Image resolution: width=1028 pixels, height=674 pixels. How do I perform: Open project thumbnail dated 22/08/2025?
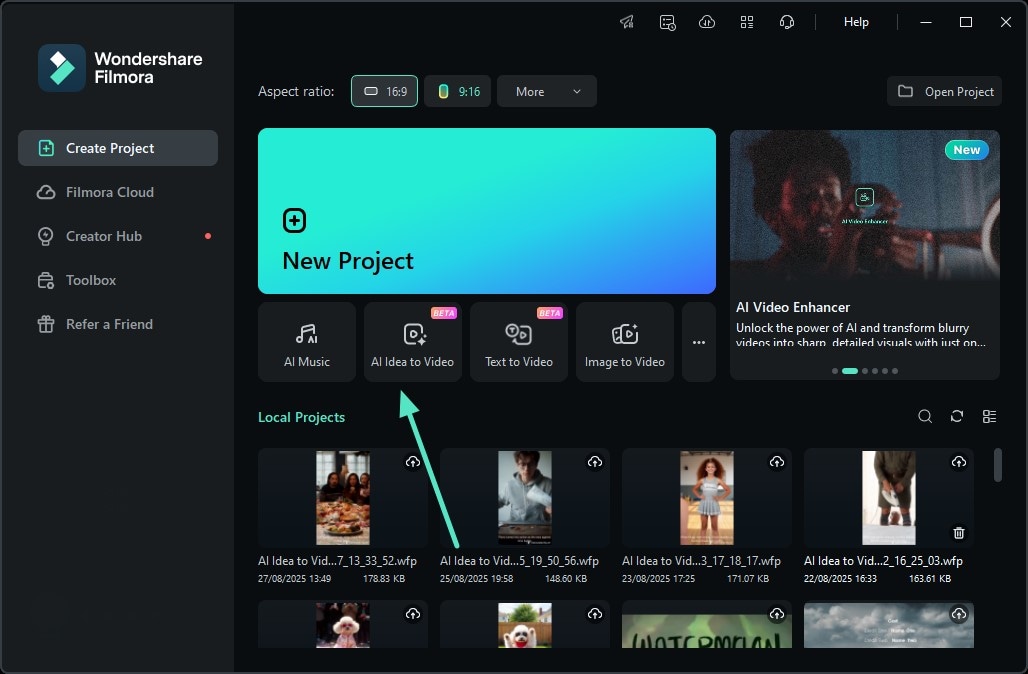pyautogui.click(x=888, y=498)
